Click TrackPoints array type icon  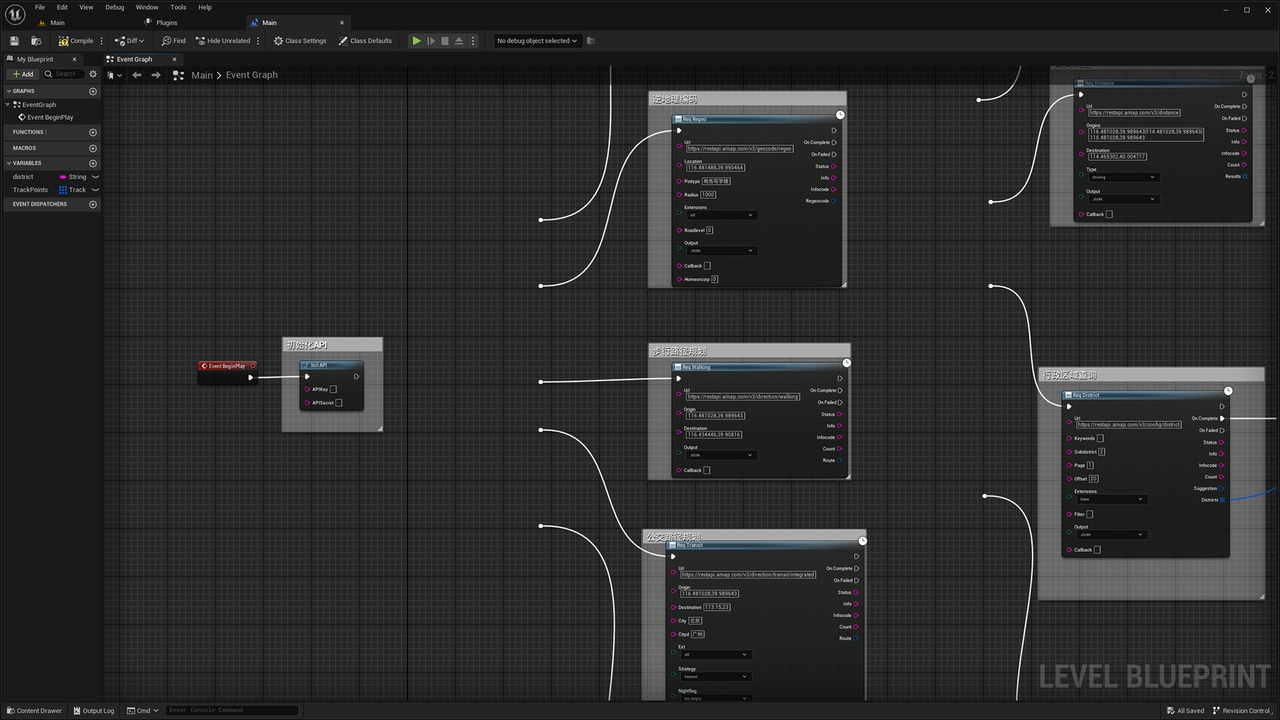(63, 189)
